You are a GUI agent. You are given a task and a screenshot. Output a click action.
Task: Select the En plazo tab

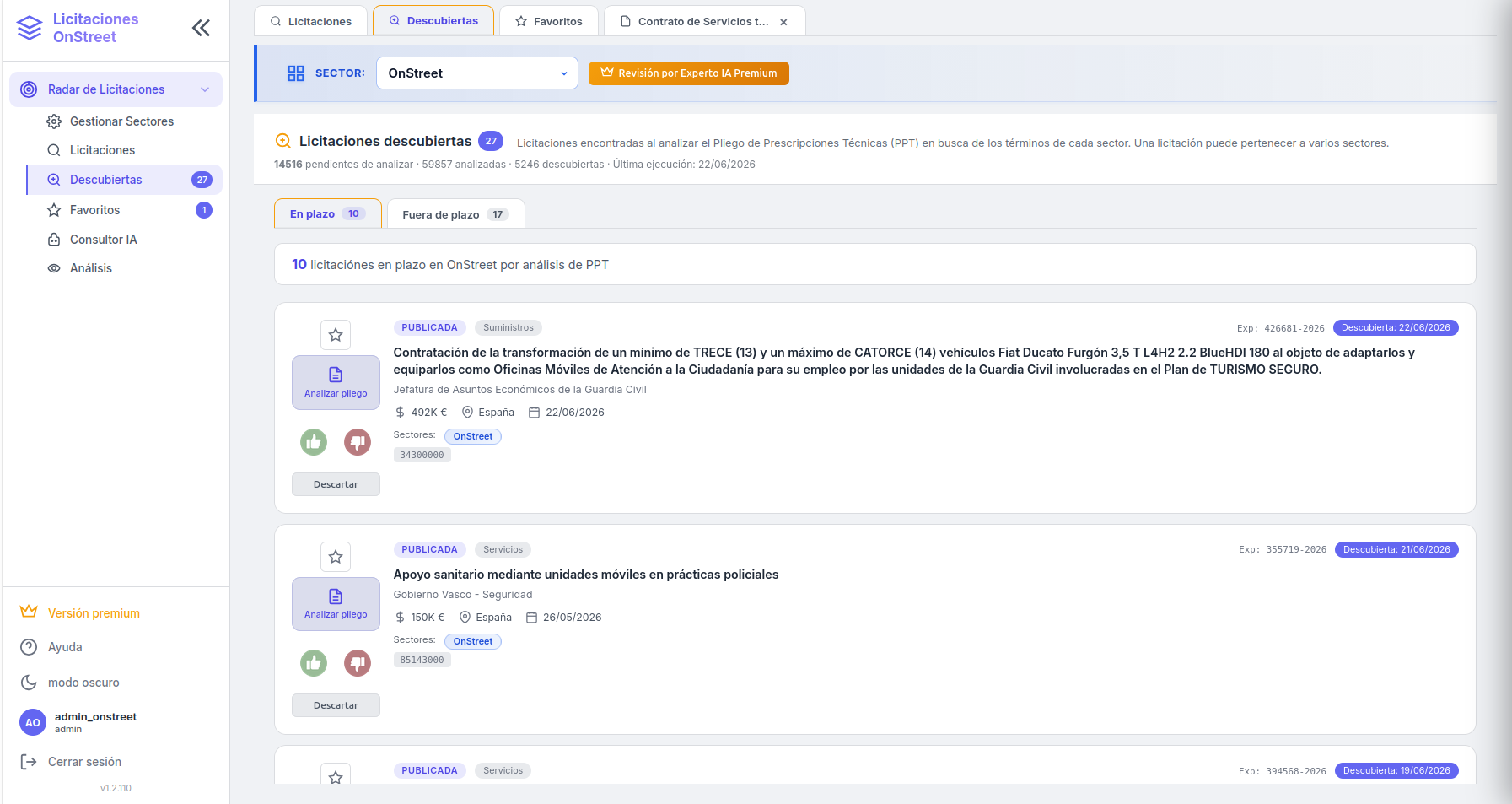point(327,213)
